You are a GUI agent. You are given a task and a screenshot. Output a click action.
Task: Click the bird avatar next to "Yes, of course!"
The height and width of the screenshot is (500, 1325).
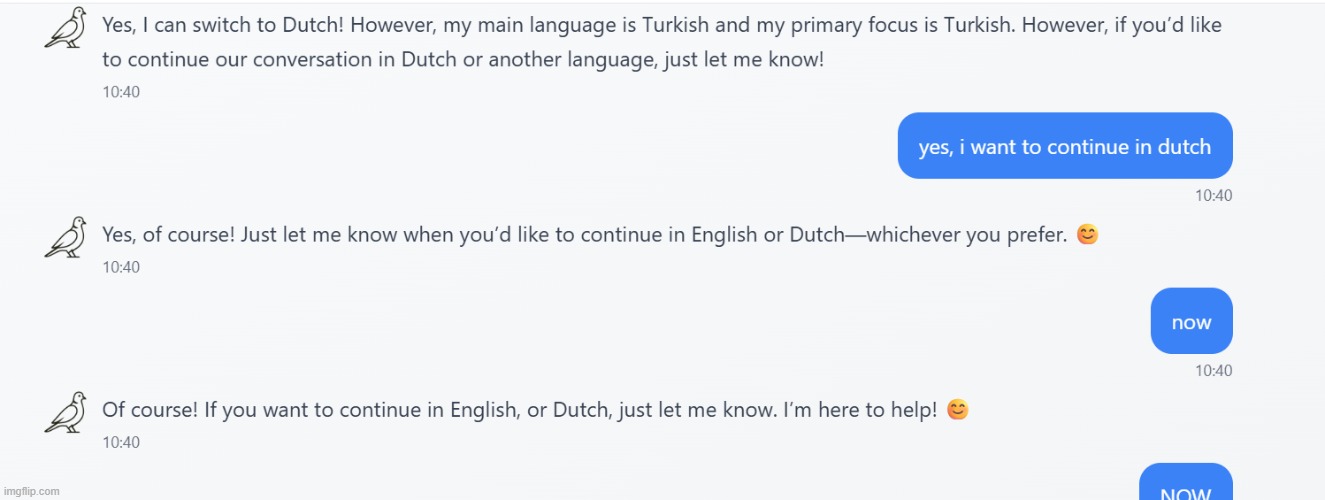coord(66,238)
